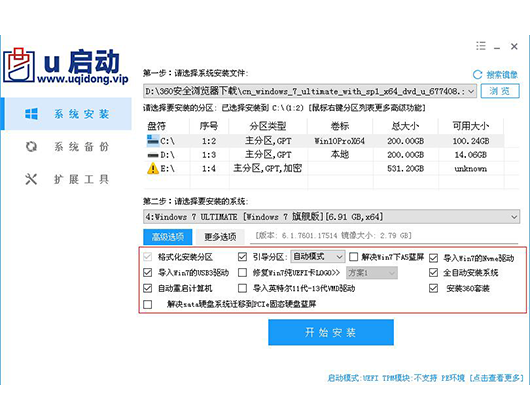
Task: Click the backup circle icon beside 系统备份
Action: [x=31, y=147]
